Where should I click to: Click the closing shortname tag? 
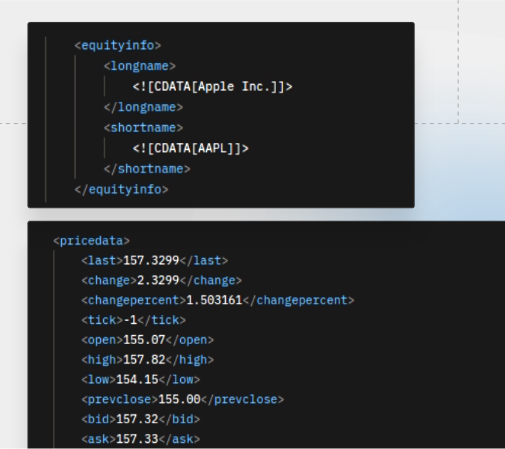pyautogui.click(x=147, y=169)
